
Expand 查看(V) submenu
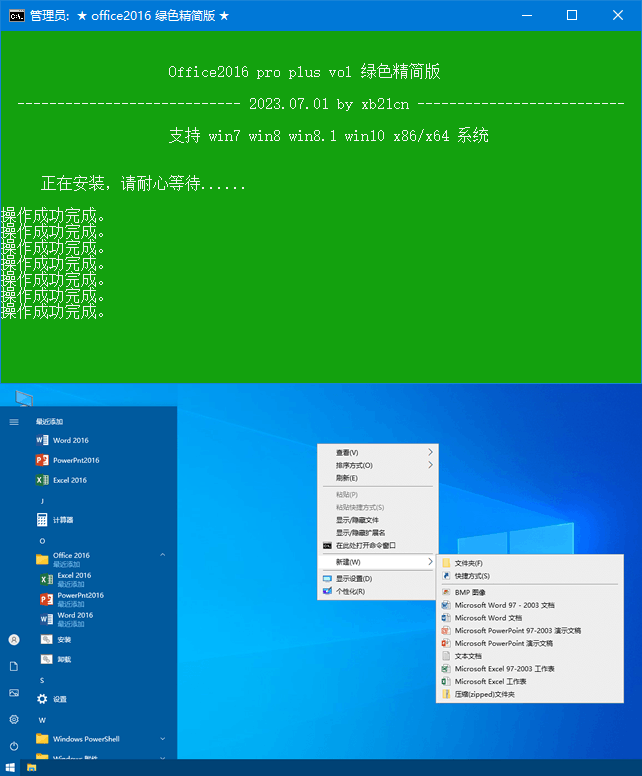tap(378, 452)
